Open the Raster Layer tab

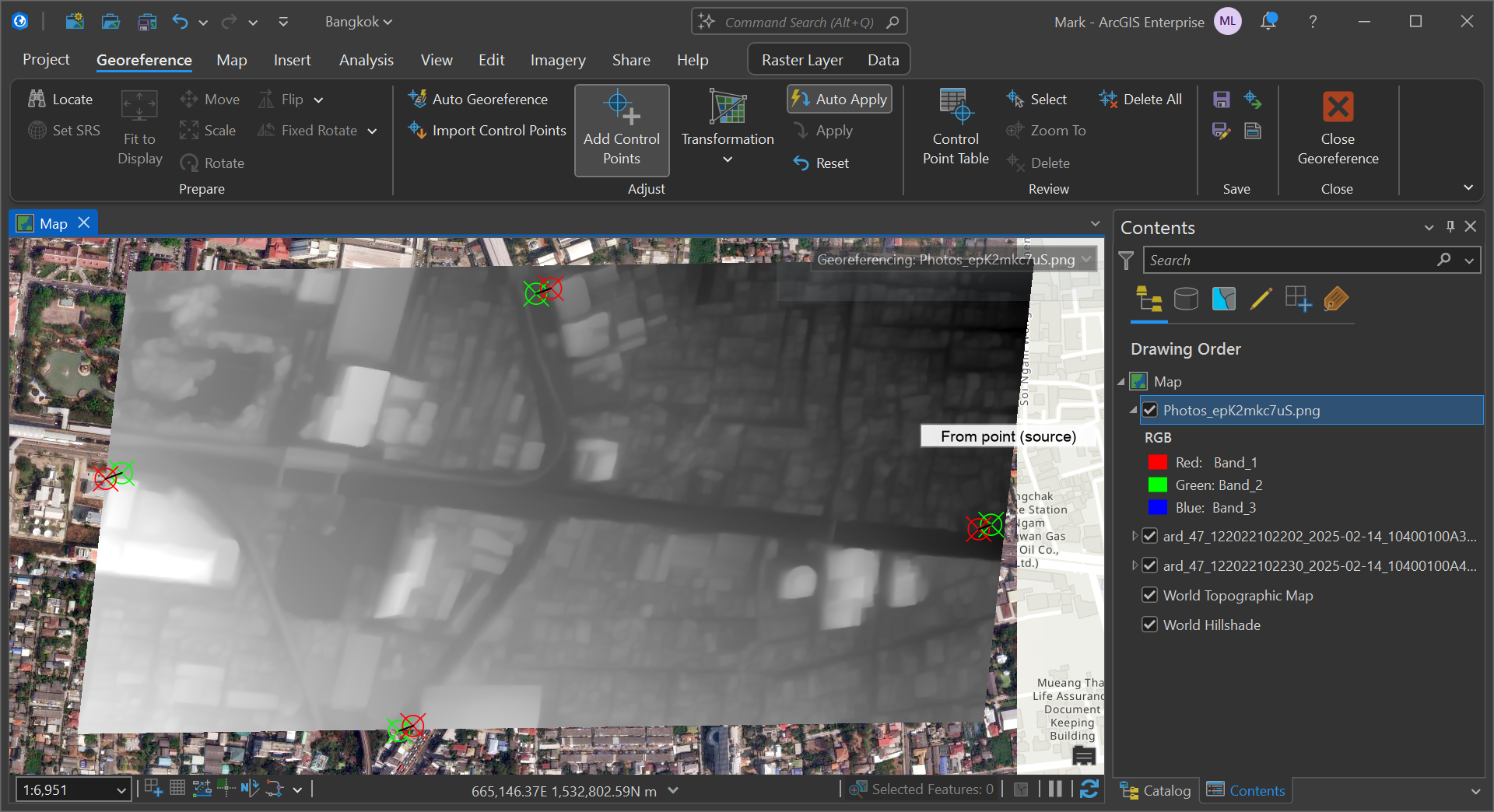[x=802, y=60]
